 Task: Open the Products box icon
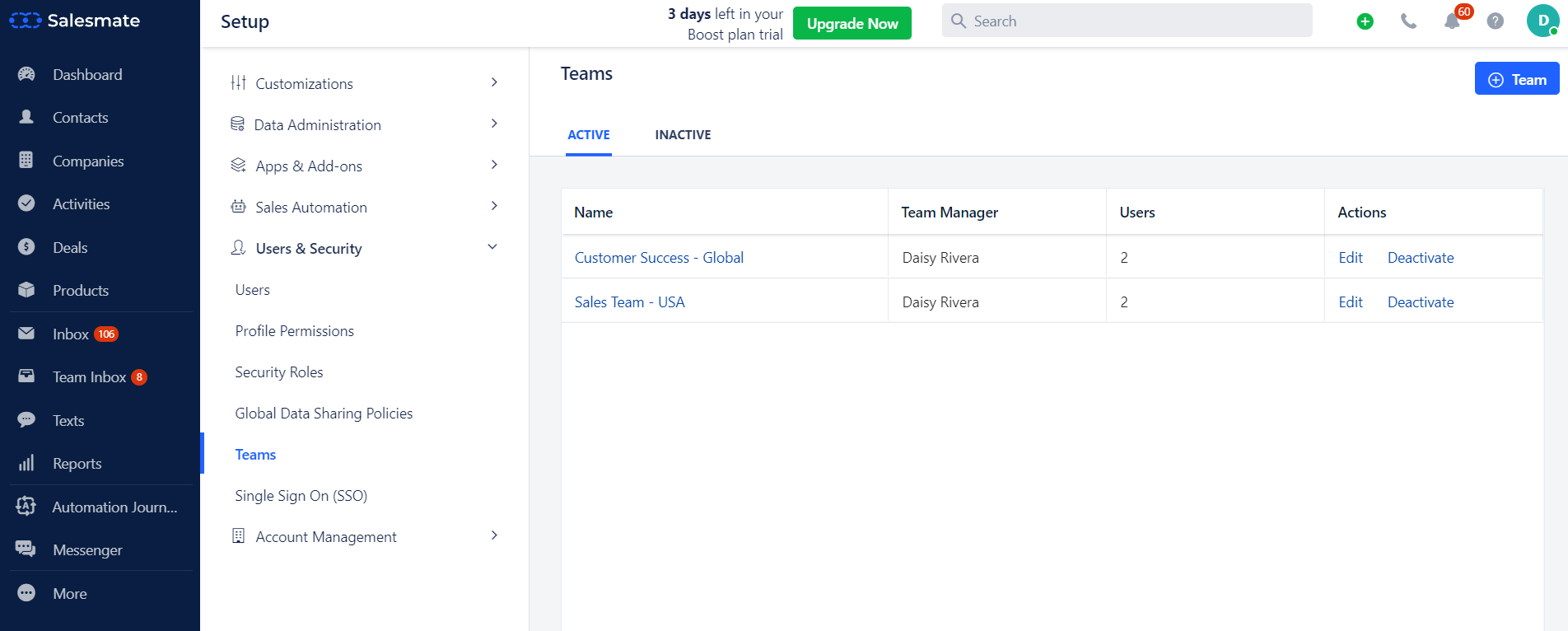pos(26,290)
